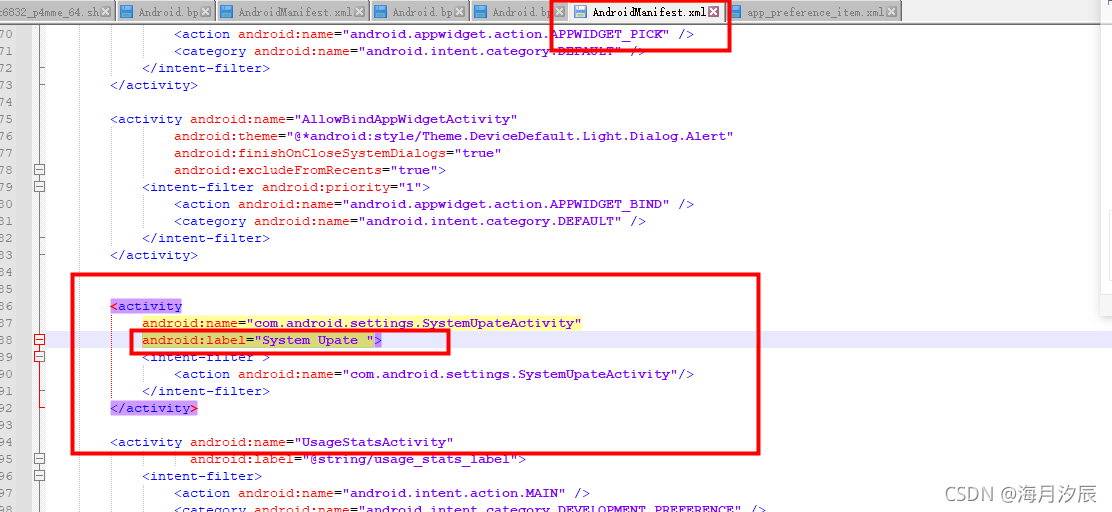Collapse the fold marker beside the excludeFromRecents line
This screenshot has width=1112, height=512.
(40, 169)
